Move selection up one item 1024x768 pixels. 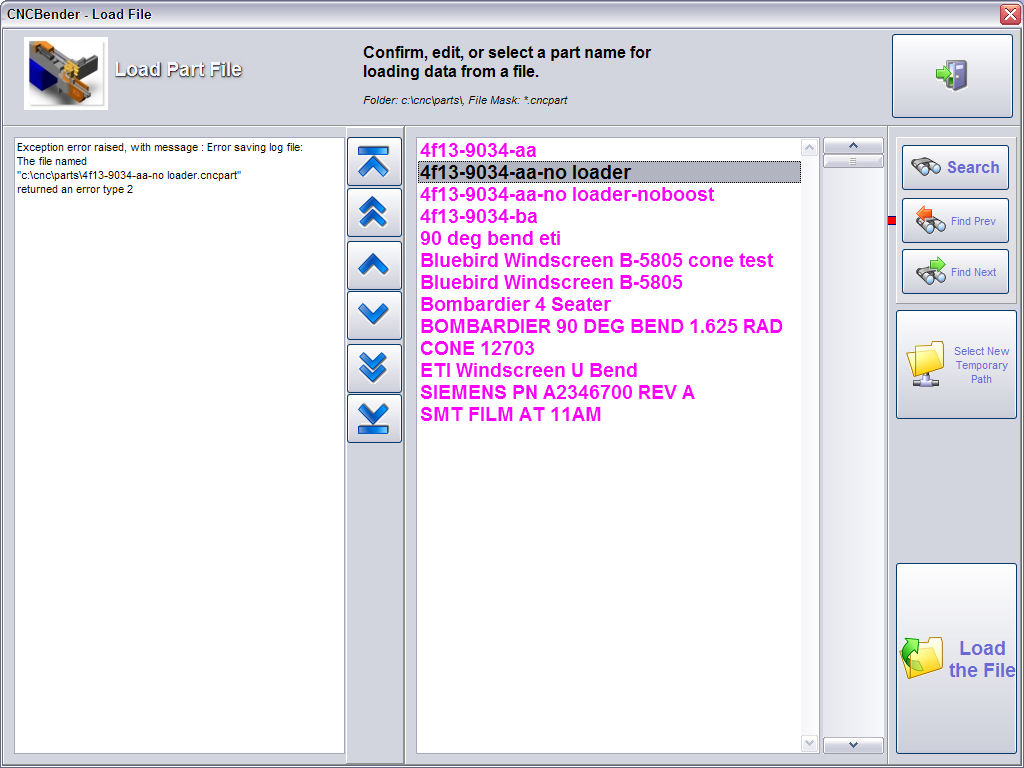373,264
